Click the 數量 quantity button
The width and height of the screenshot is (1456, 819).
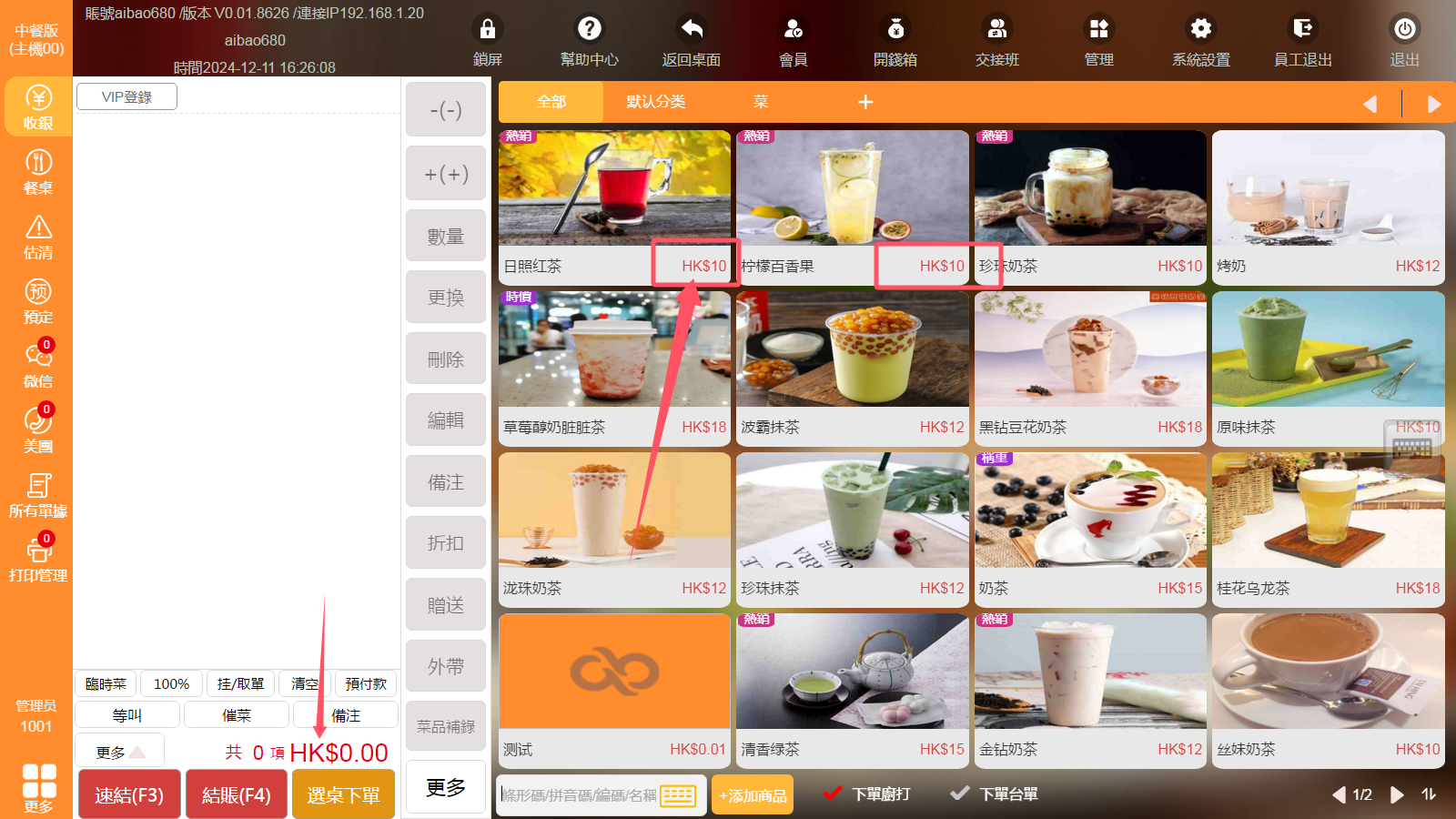(x=446, y=236)
